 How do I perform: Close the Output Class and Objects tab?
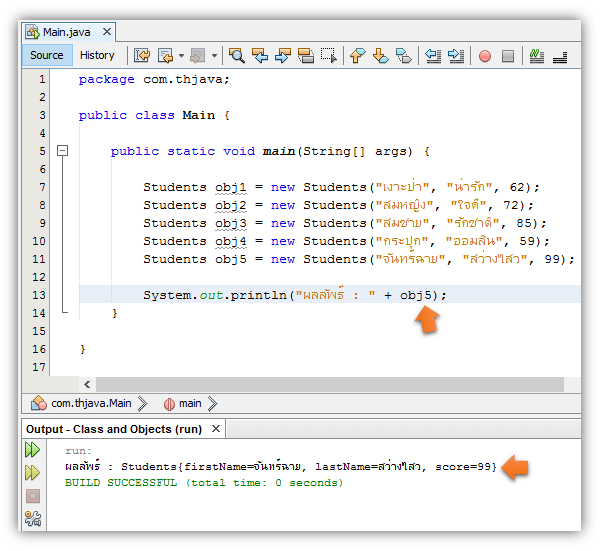pyautogui.click(x=216, y=429)
